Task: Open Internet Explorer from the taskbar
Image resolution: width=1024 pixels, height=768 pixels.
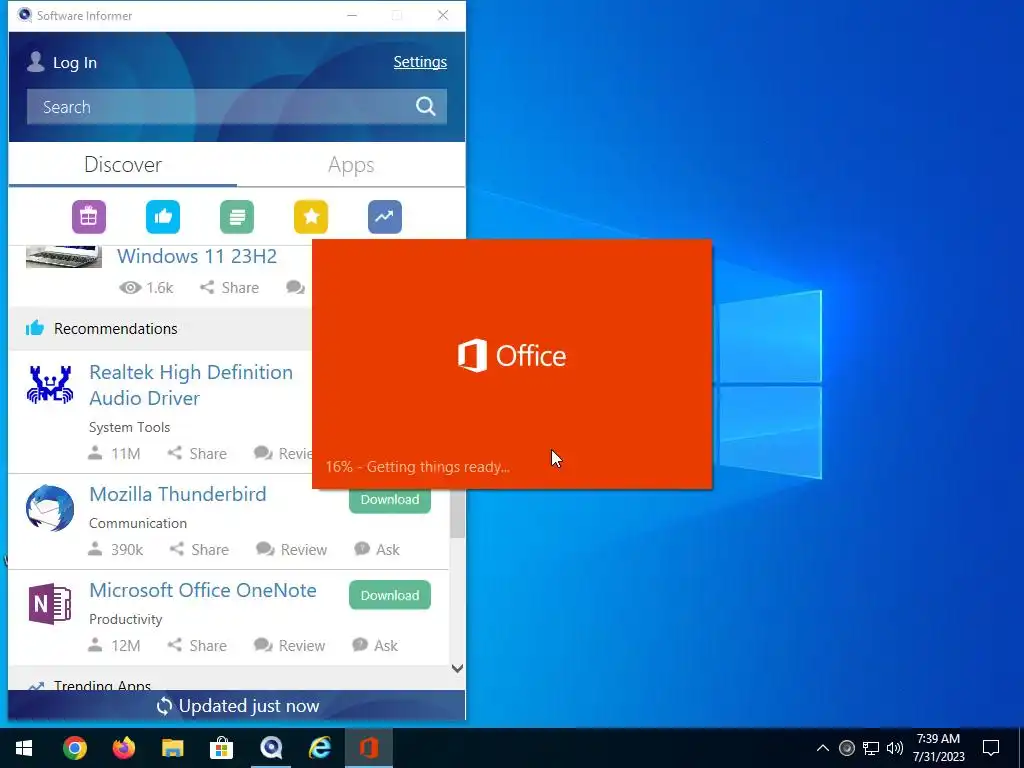Action: coord(320,748)
